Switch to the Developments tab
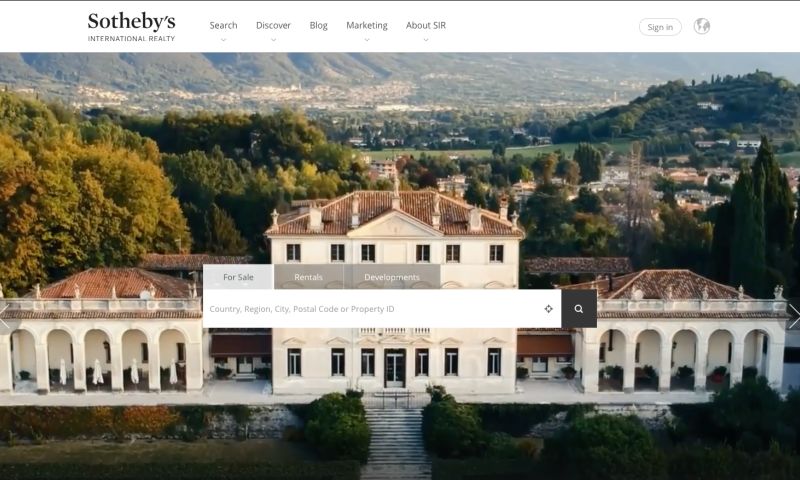This screenshot has height=480, width=800. coord(392,277)
